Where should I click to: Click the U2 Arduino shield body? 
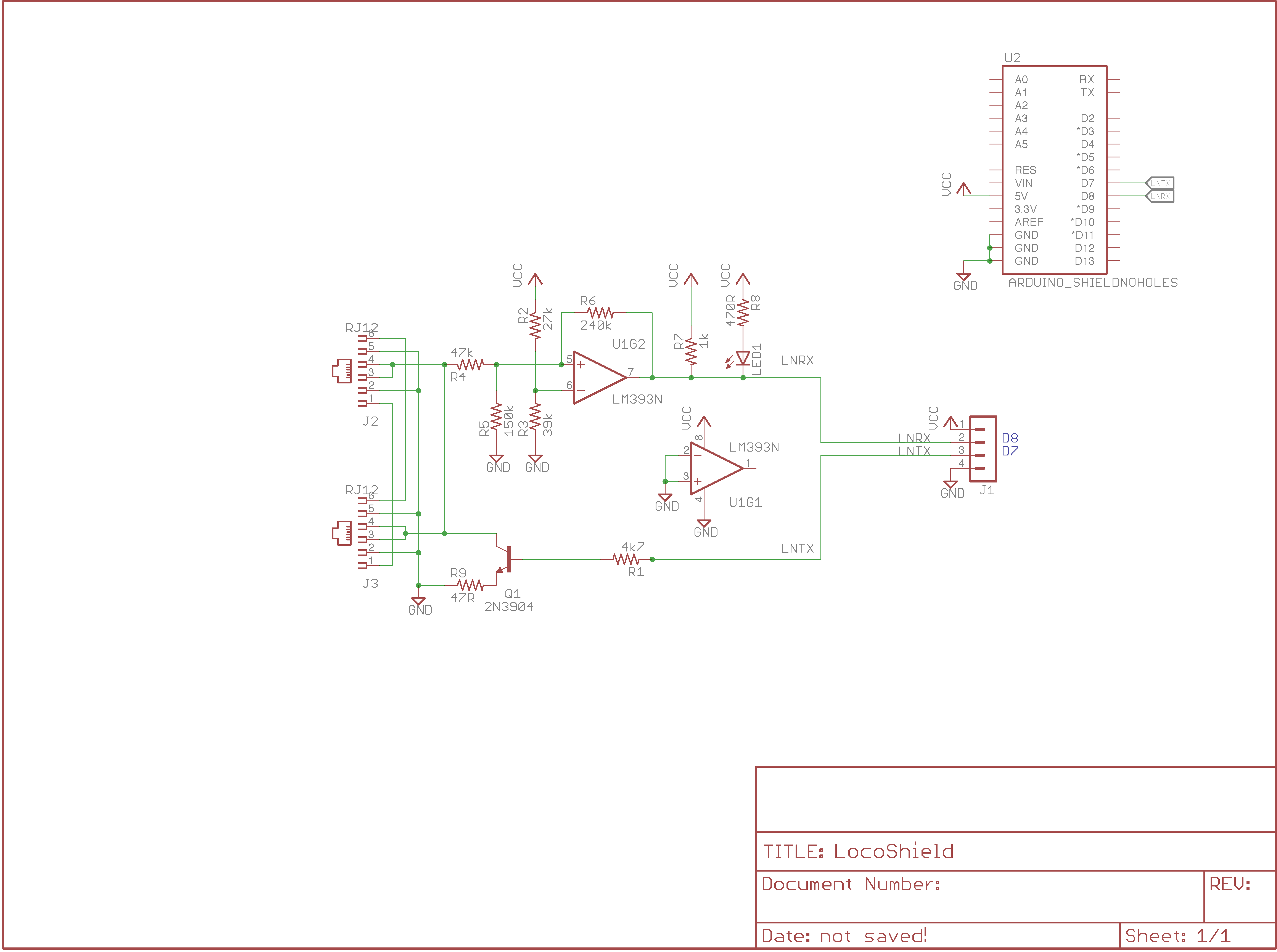(x=1054, y=170)
